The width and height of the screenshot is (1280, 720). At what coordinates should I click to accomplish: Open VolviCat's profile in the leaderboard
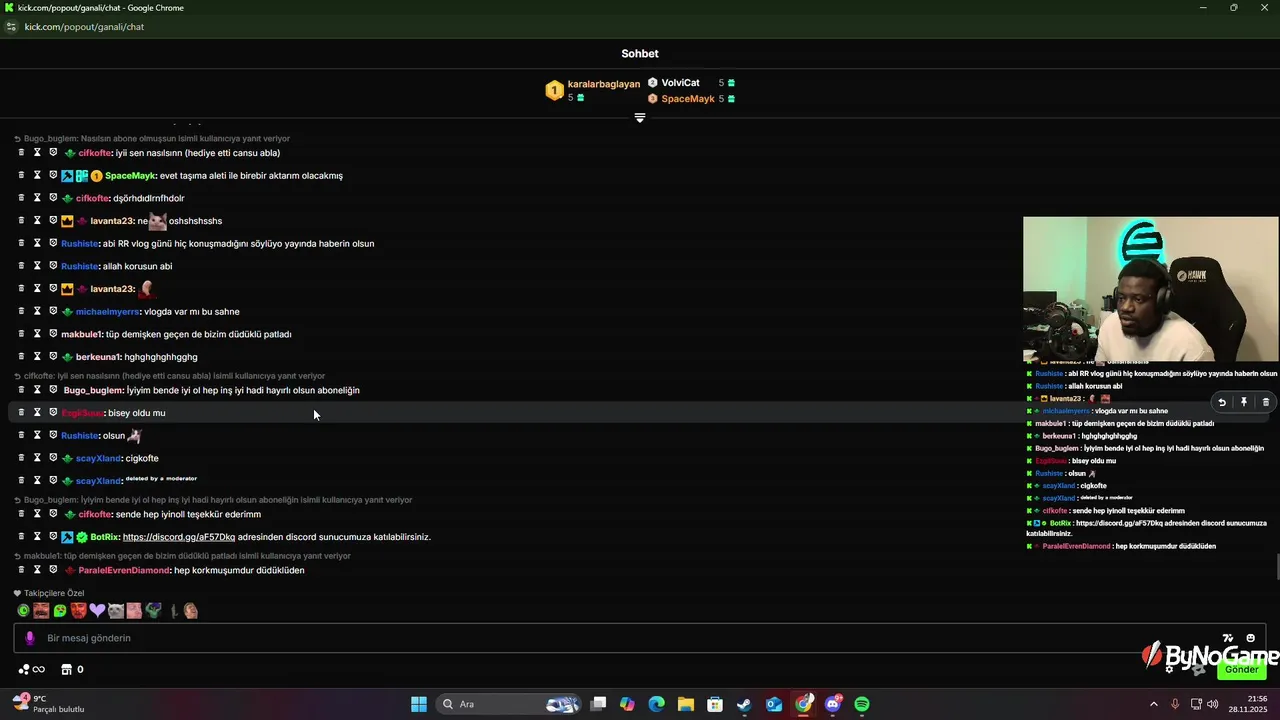click(680, 83)
